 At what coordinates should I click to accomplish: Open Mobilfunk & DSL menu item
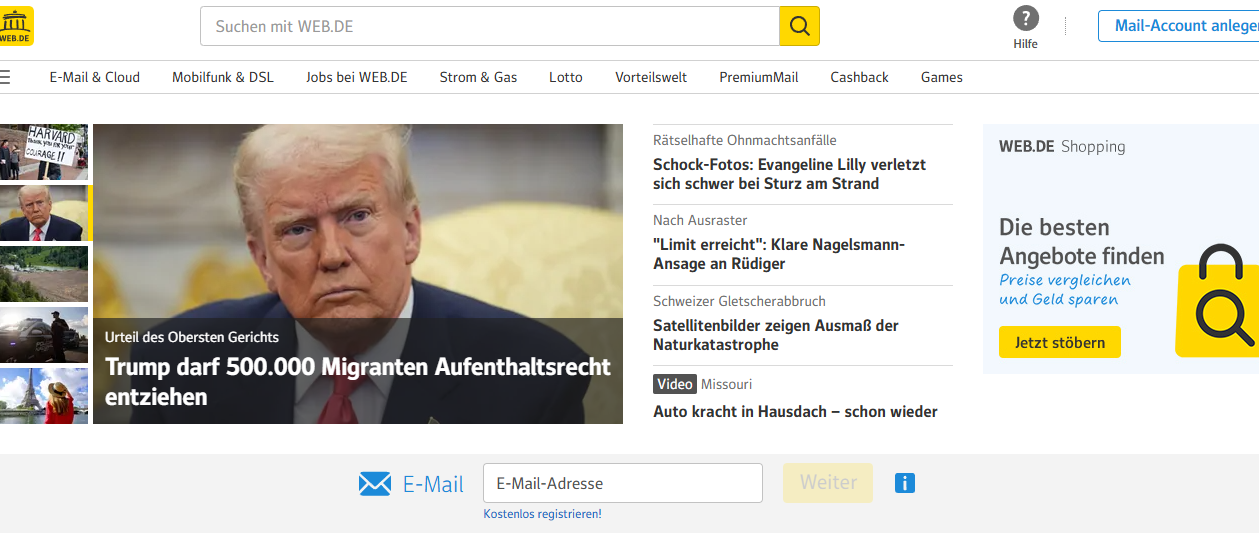click(223, 77)
